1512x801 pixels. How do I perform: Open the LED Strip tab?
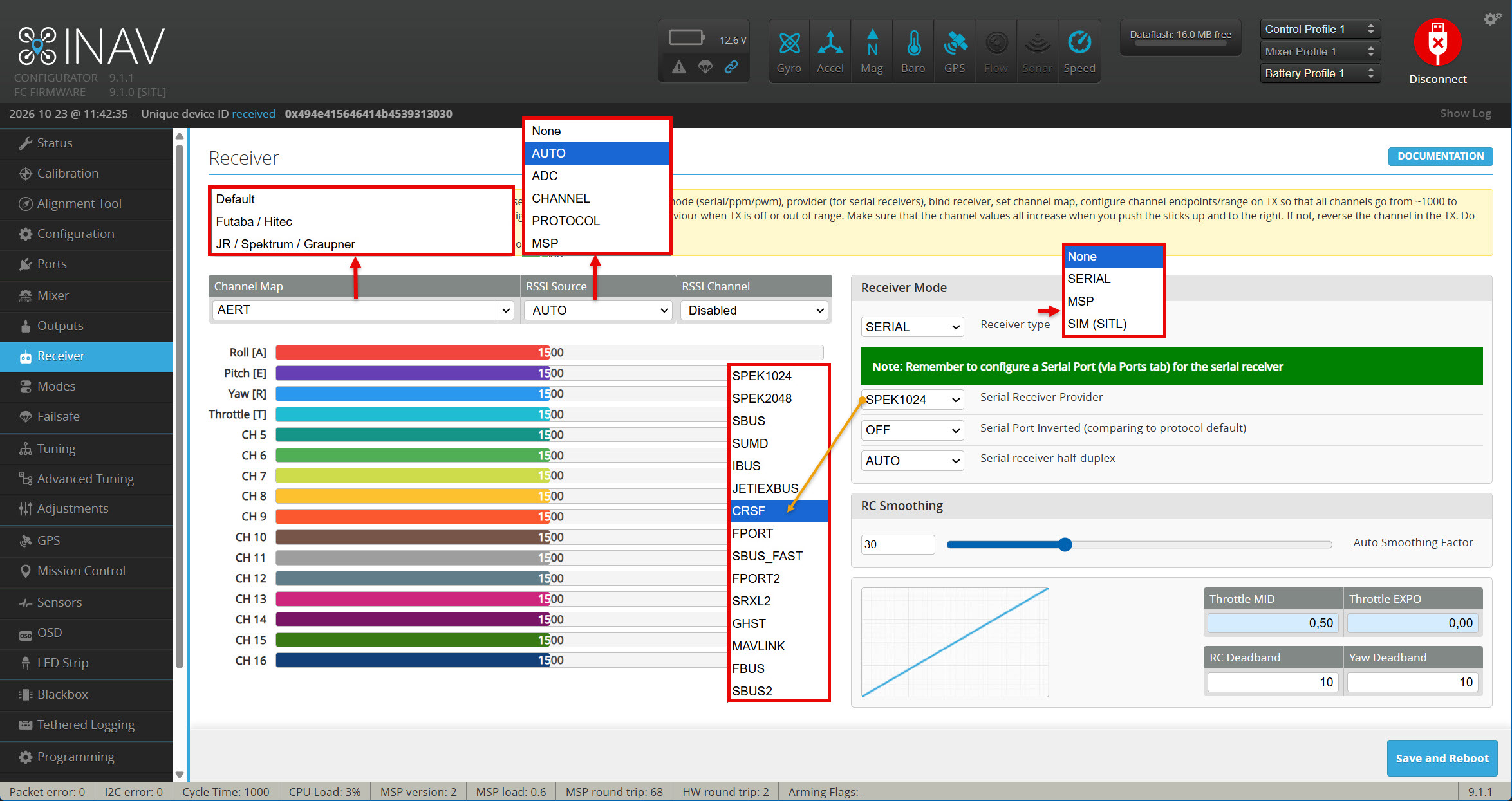pyautogui.click(x=86, y=663)
